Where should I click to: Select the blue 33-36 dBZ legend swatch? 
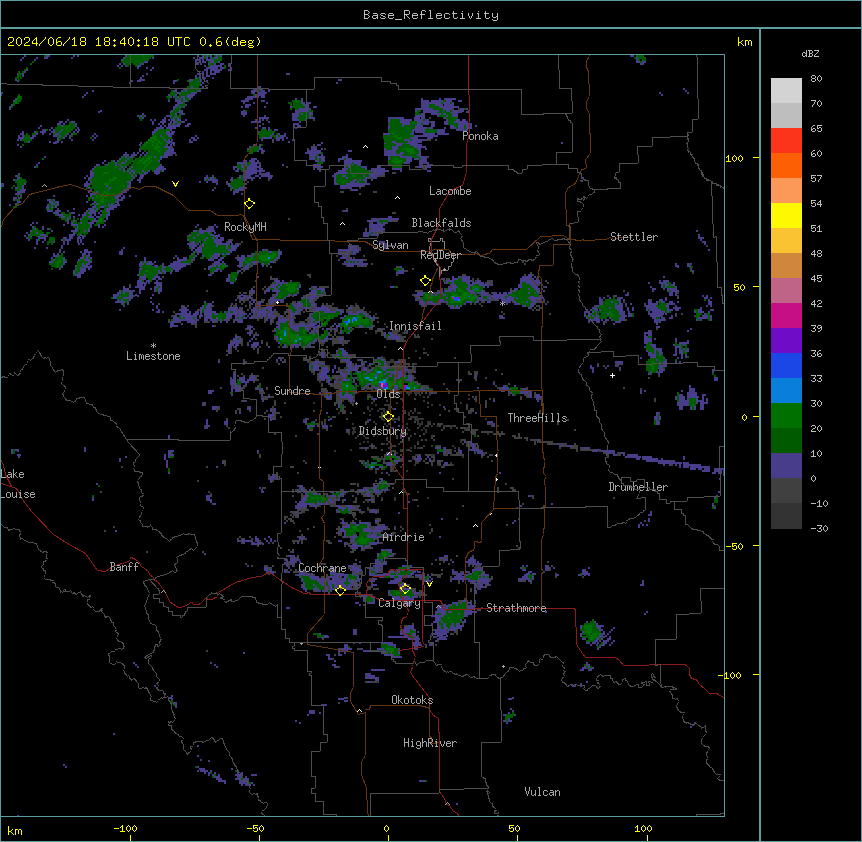[786, 365]
